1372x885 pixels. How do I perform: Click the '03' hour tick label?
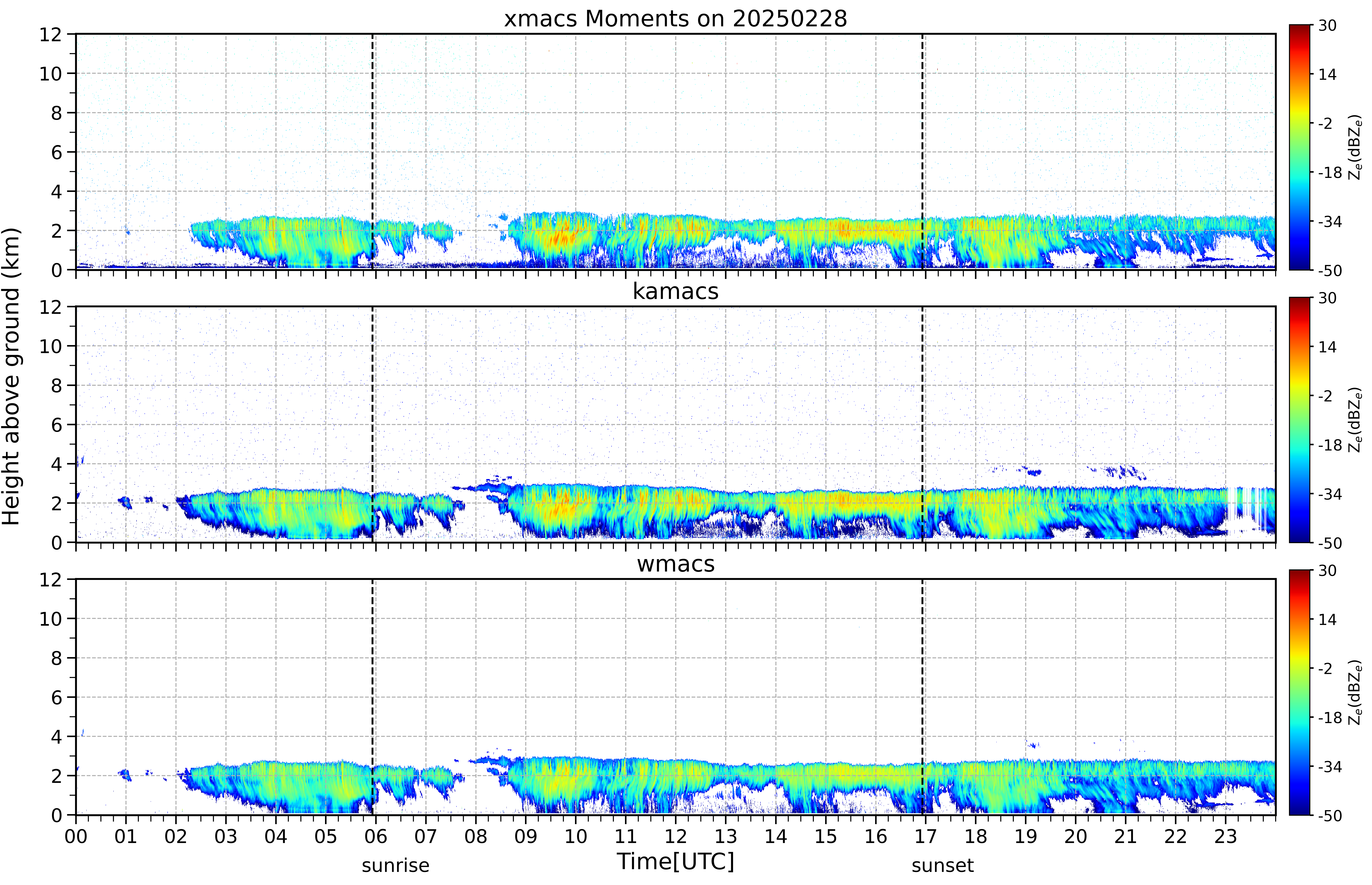[x=226, y=837]
